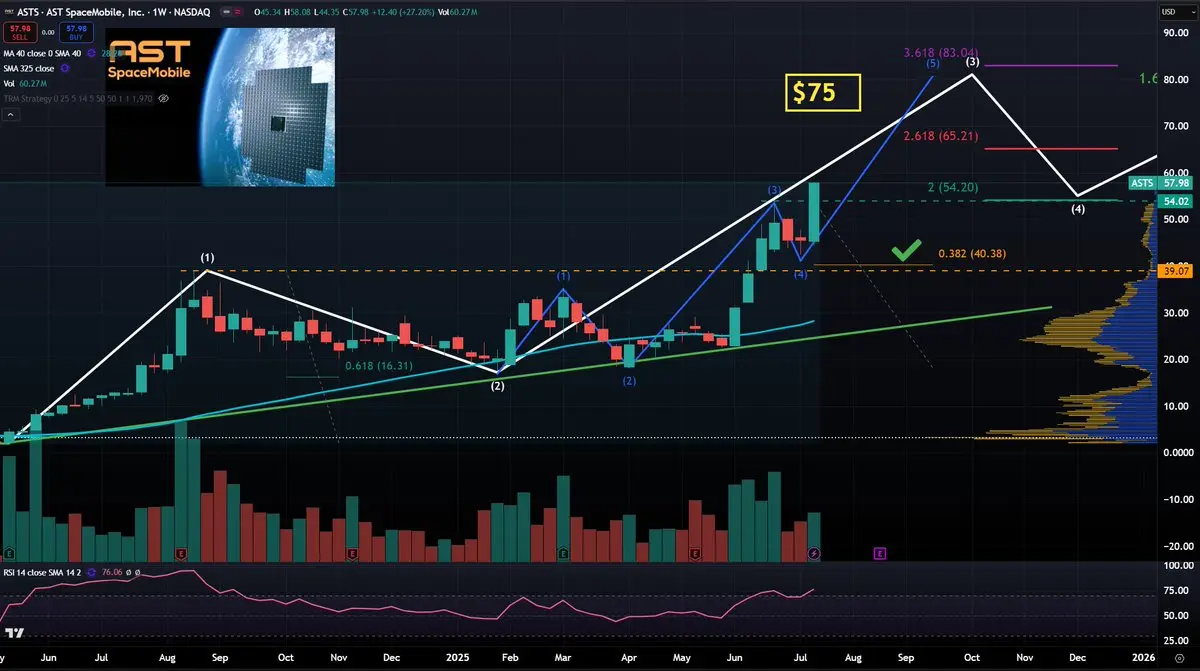Image resolution: width=1200 pixels, height=671 pixels.
Task: Click the purple lightning event icon near Jul 2025
Action: 815,552
